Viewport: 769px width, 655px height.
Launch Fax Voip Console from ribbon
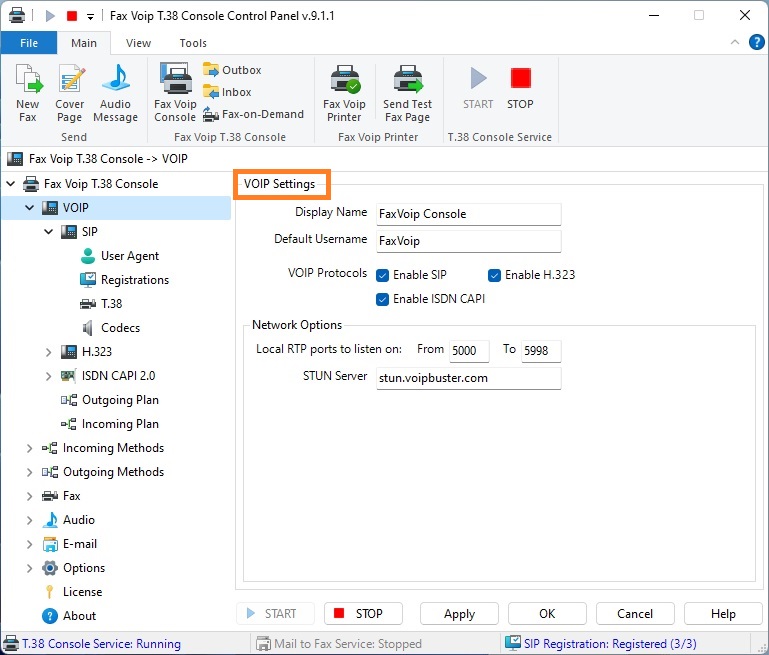[x=175, y=93]
